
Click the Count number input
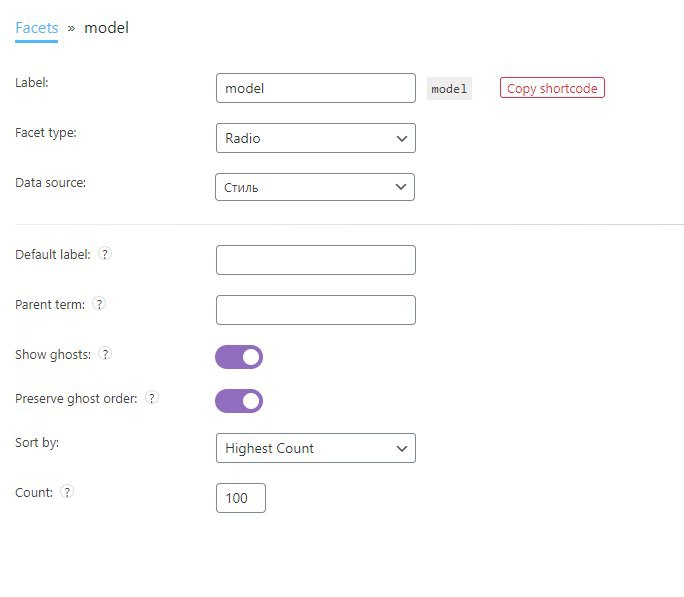point(240,498)
